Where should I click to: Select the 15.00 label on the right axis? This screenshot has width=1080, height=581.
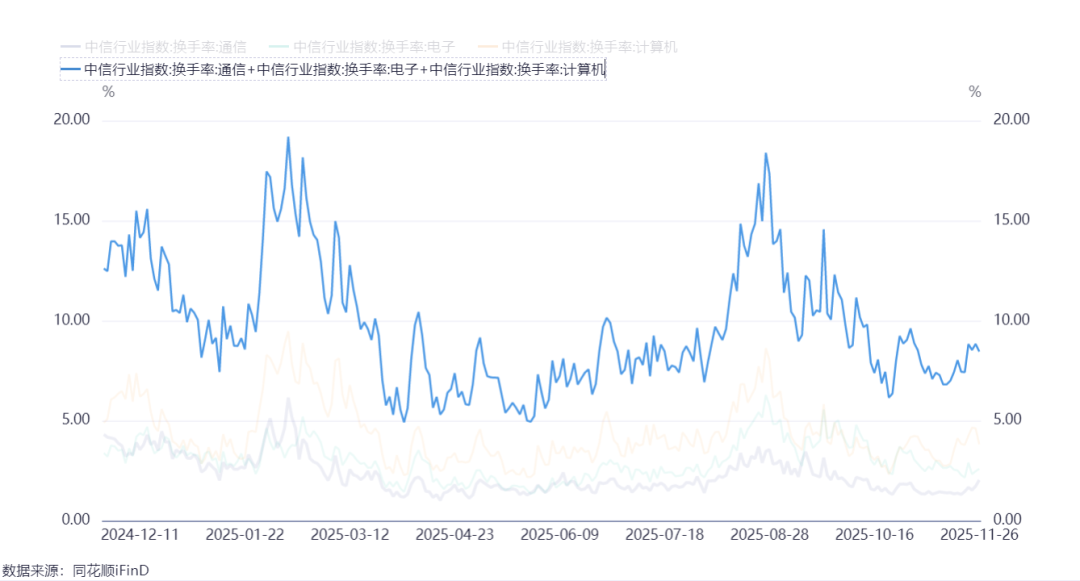click(1011, 220)
